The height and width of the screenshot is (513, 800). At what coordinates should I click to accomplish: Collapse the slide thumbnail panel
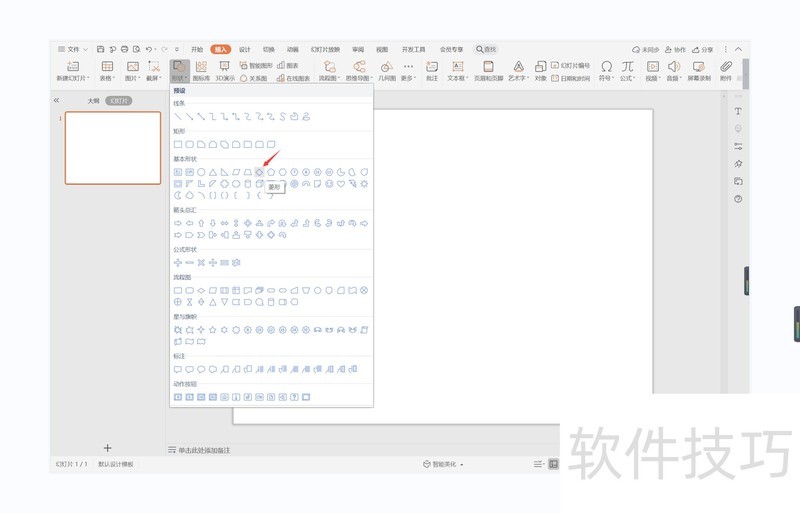56,101
